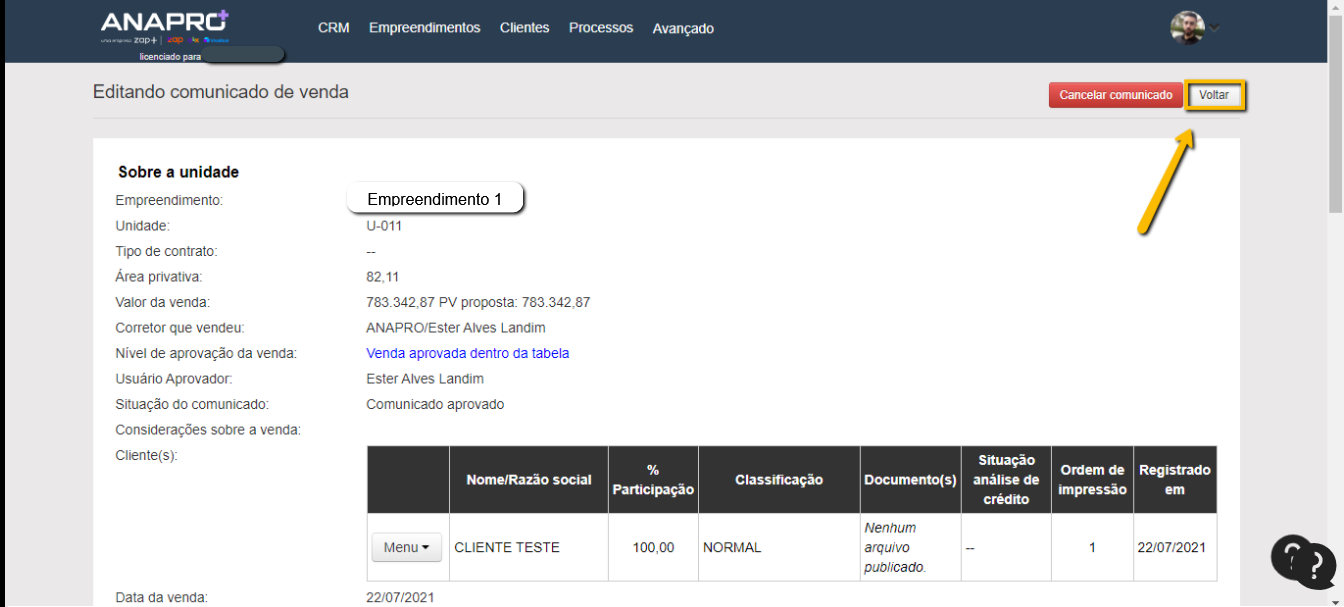1344x607 pixels.
Task: Click the scrollbar down arrow
Action: 1335,599
